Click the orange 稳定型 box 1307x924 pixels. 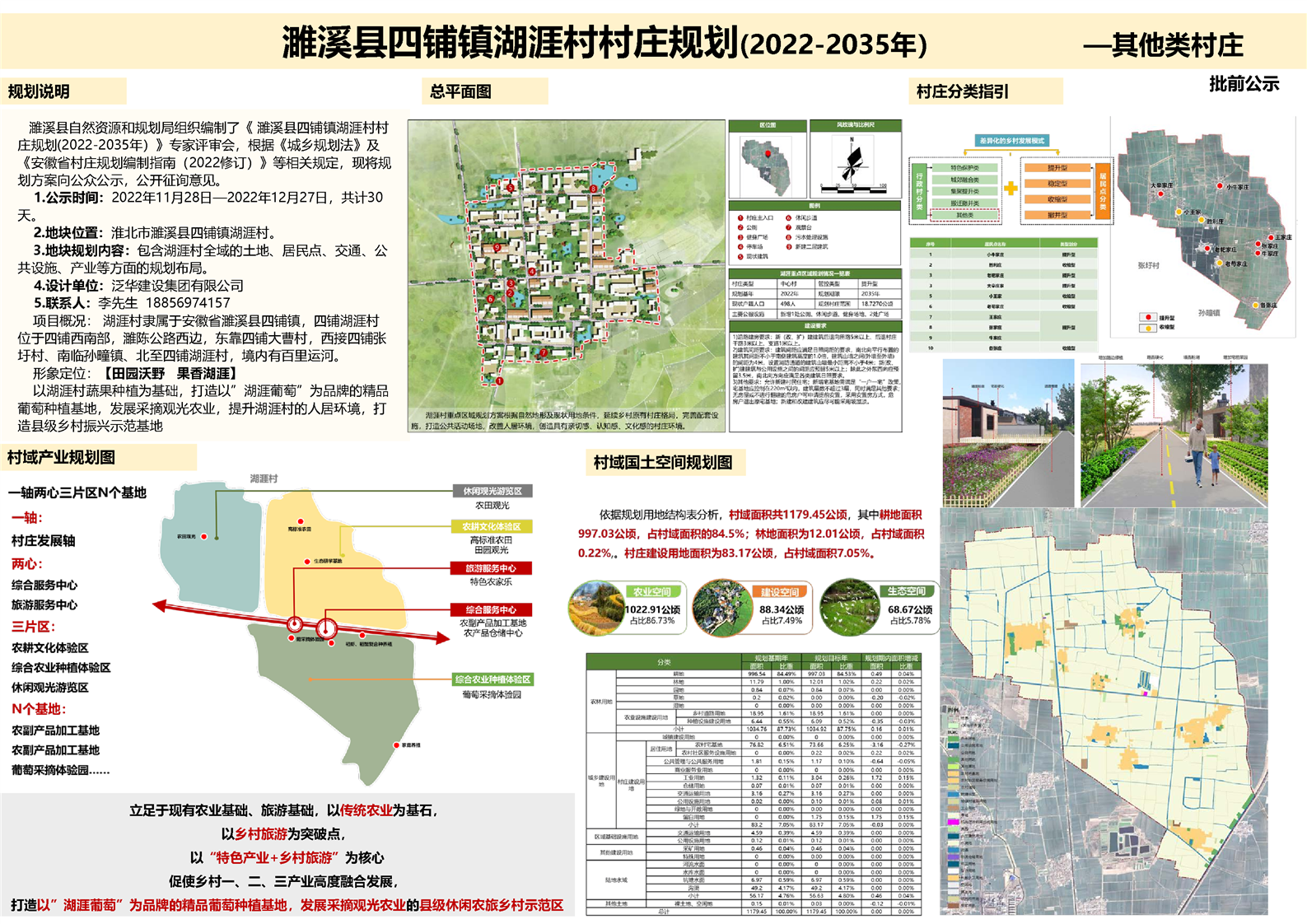click(x=1057, y=184)
